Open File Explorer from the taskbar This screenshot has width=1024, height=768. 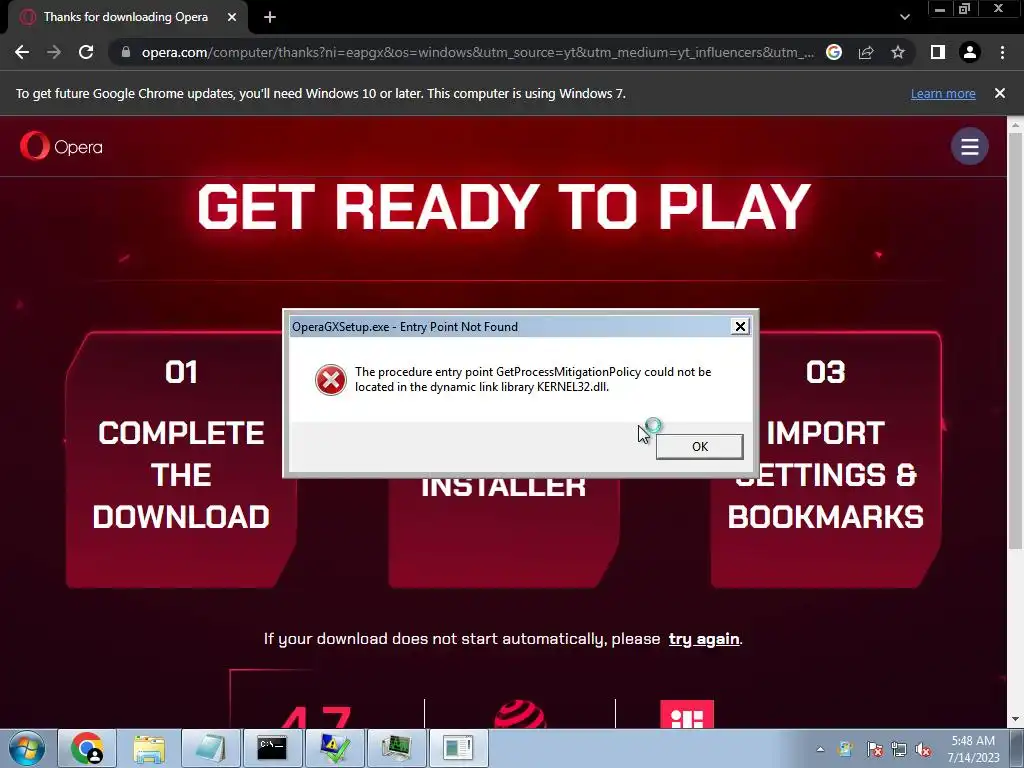(149, 748)
